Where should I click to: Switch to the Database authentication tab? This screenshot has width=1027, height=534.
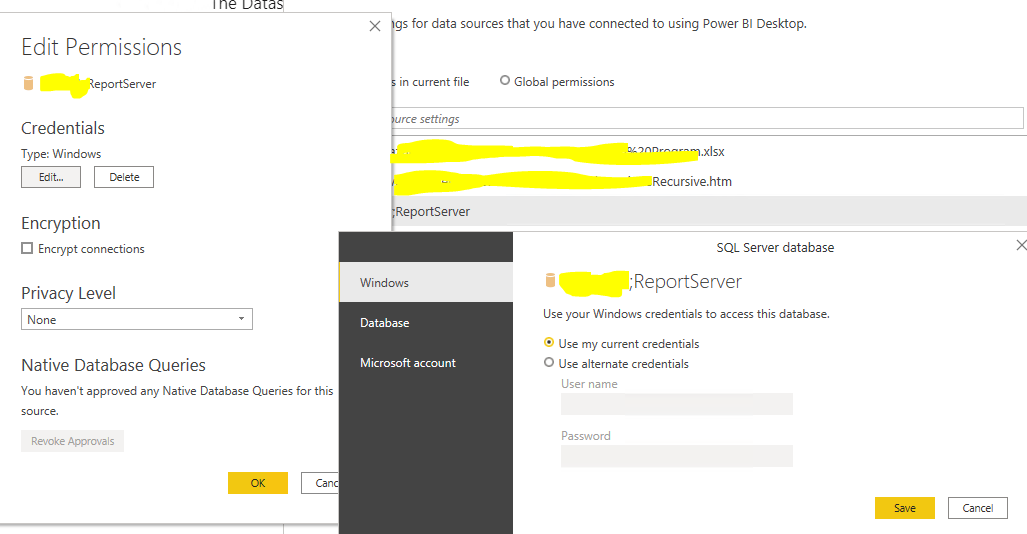click(426, 322)
